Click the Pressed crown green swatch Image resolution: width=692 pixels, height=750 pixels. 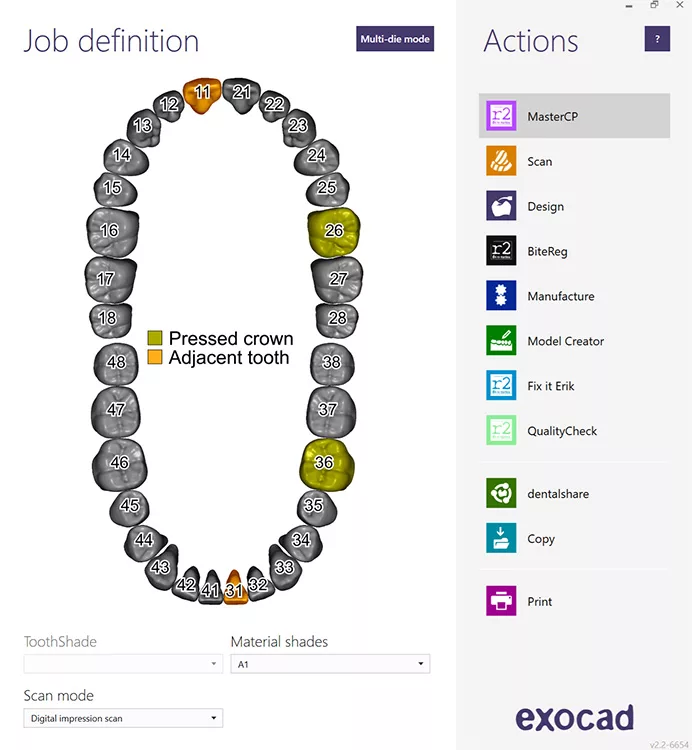tap(155, 338)
